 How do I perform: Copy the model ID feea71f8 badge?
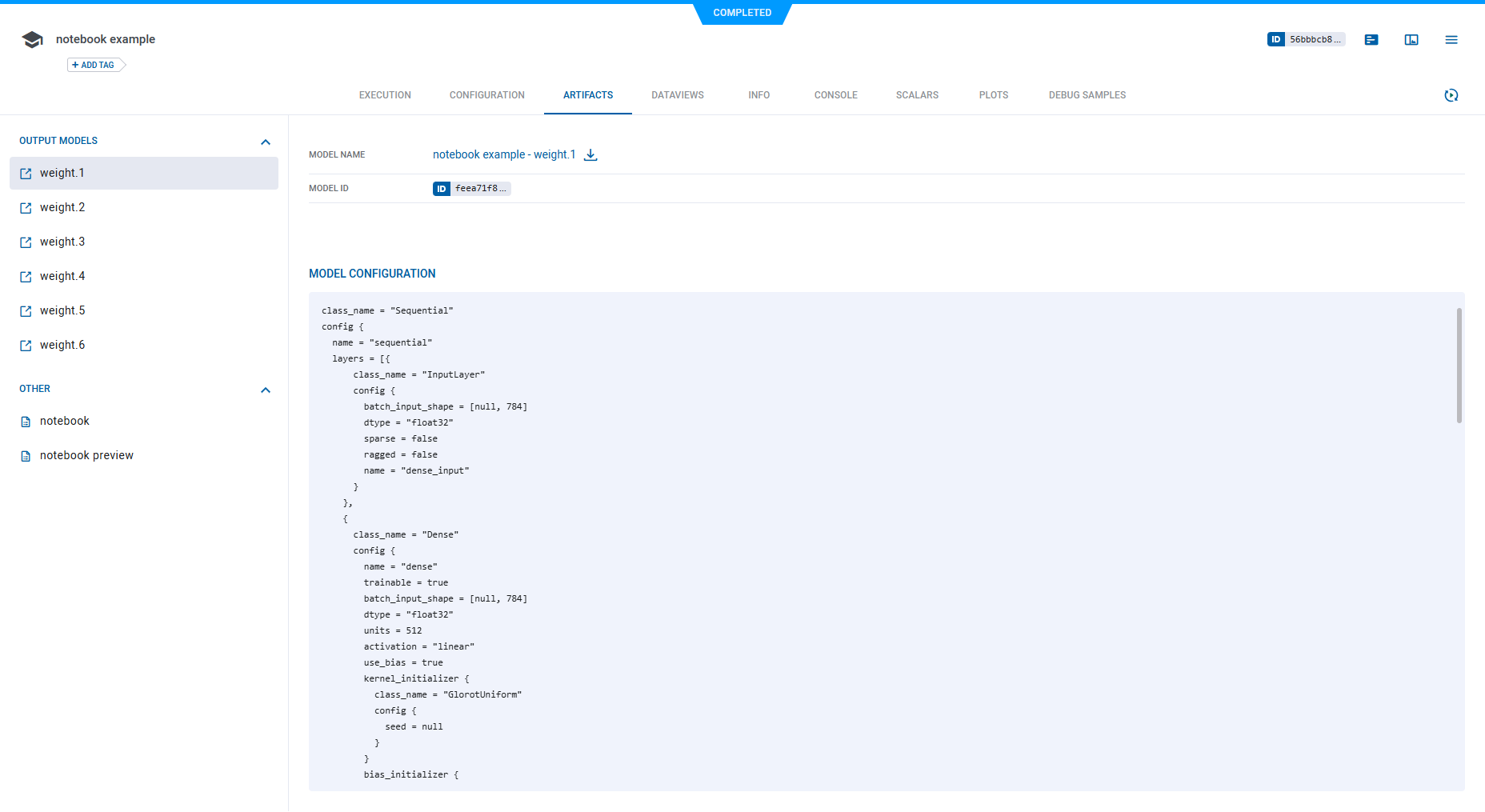pyautogui.click(x=471, y=189)
